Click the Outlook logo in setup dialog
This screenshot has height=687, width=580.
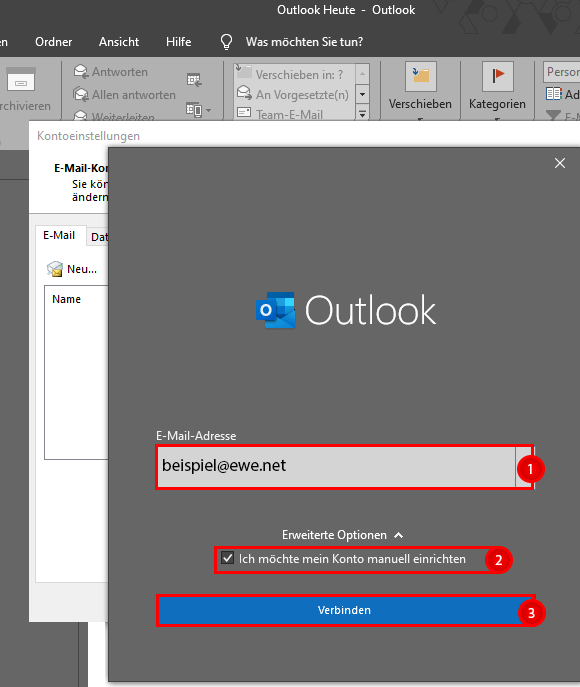tap(346, 311)
